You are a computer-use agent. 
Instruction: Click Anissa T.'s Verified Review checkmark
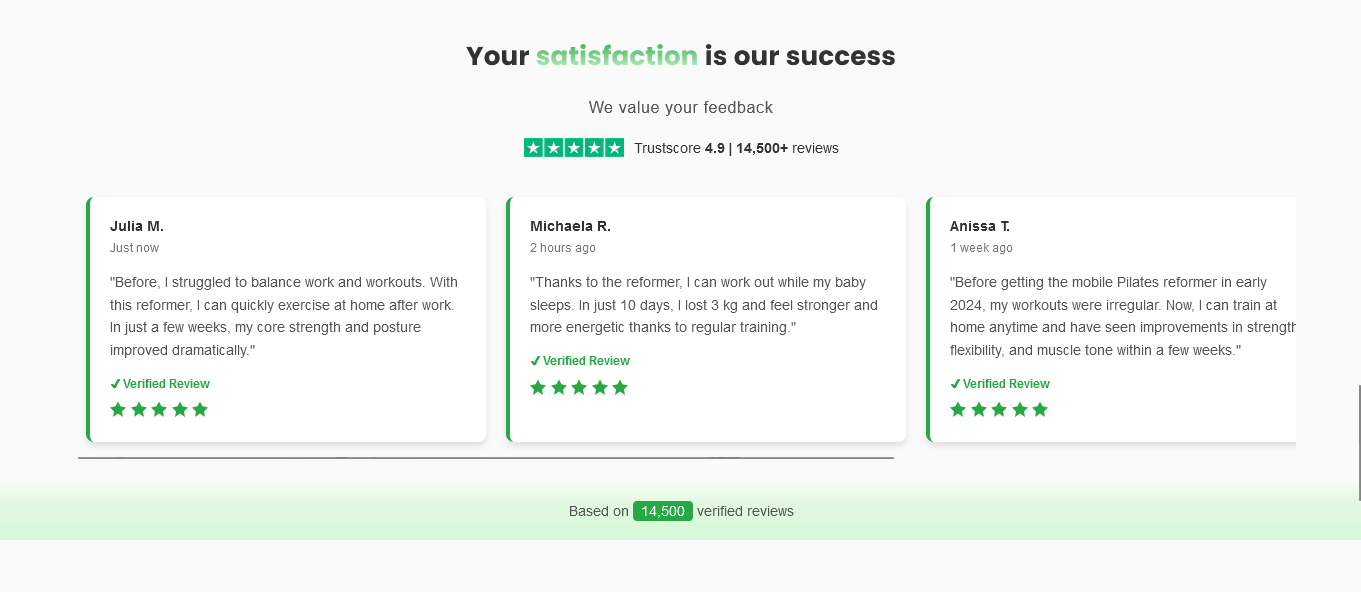956,384
